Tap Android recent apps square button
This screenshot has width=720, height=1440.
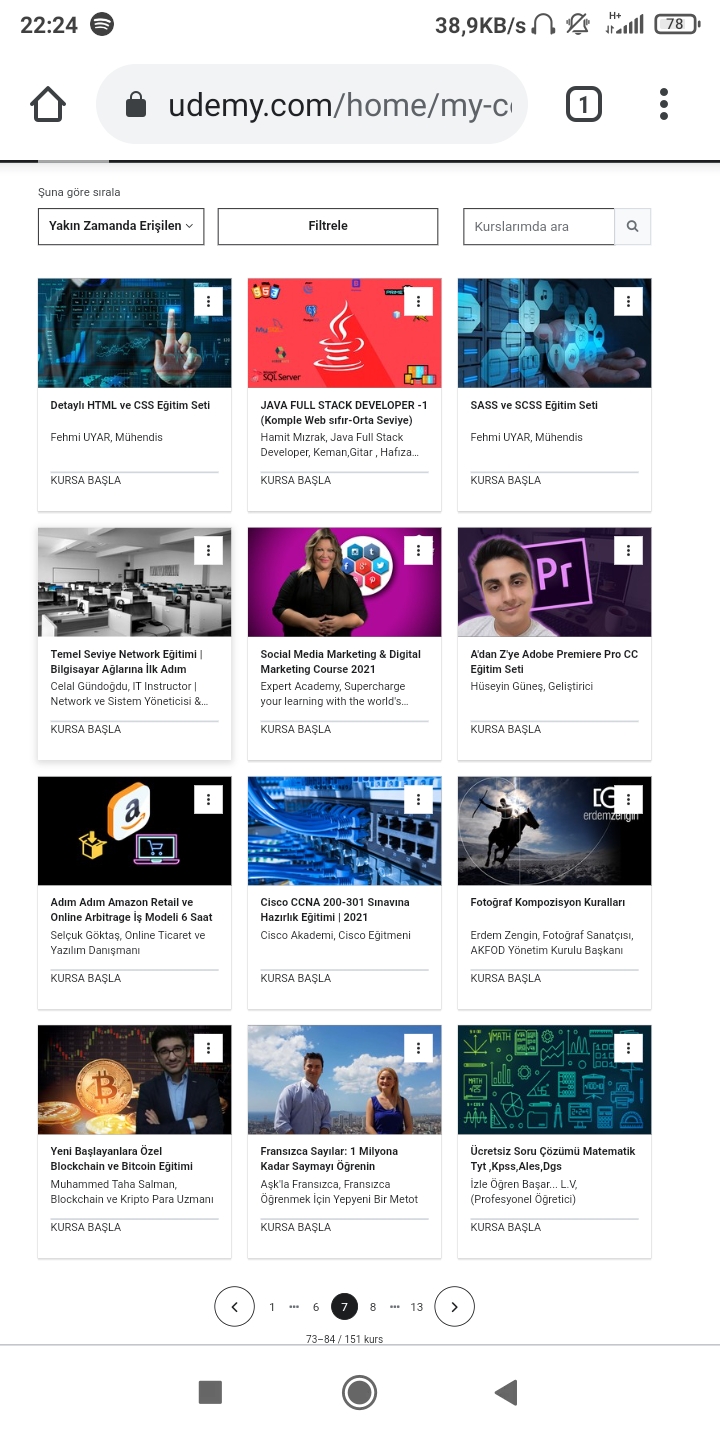click(210, 1392)
